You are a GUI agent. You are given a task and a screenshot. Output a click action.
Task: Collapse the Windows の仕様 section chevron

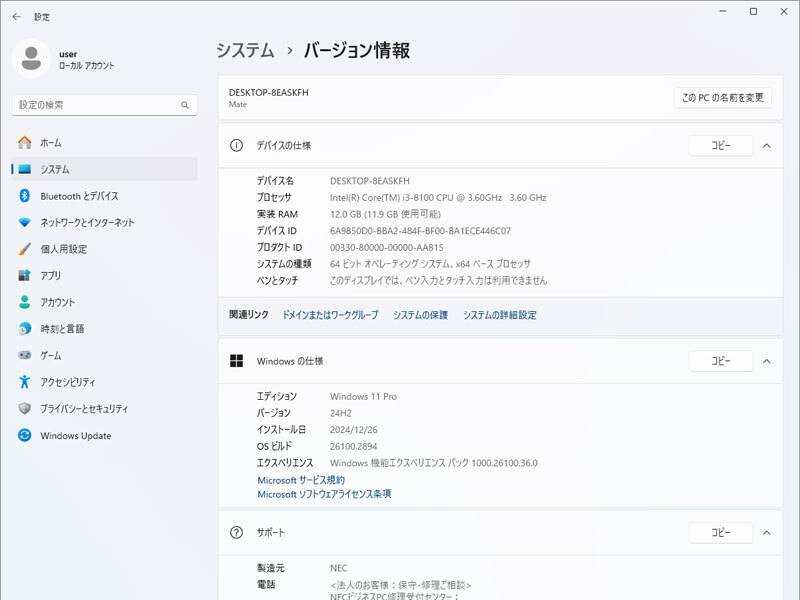coord(766,361)
